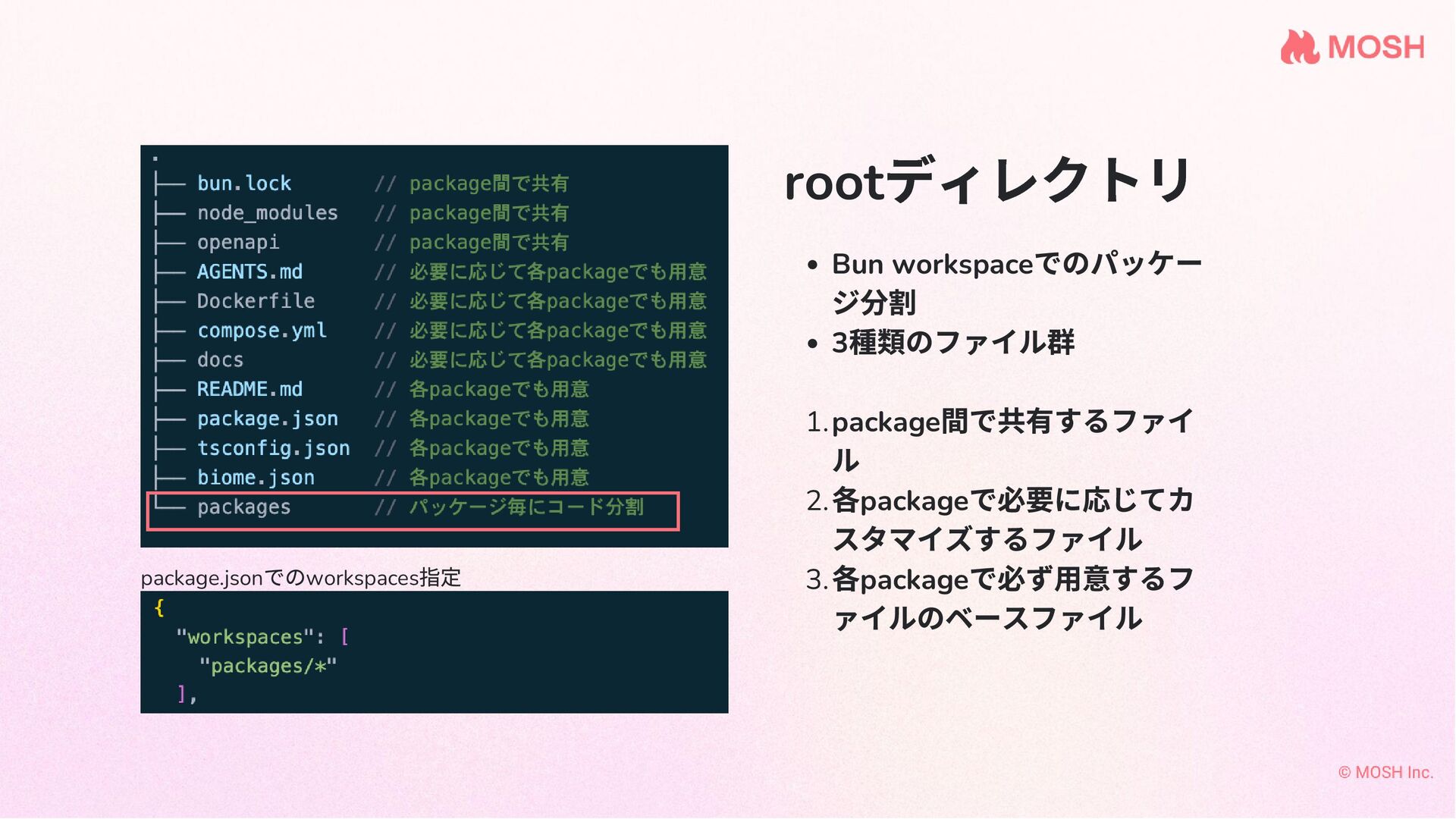The width and height of the screenshot is (1456, 819).
Task: Click the 3種類のファイル群 bullet point
Action: [x=952, y=343]
